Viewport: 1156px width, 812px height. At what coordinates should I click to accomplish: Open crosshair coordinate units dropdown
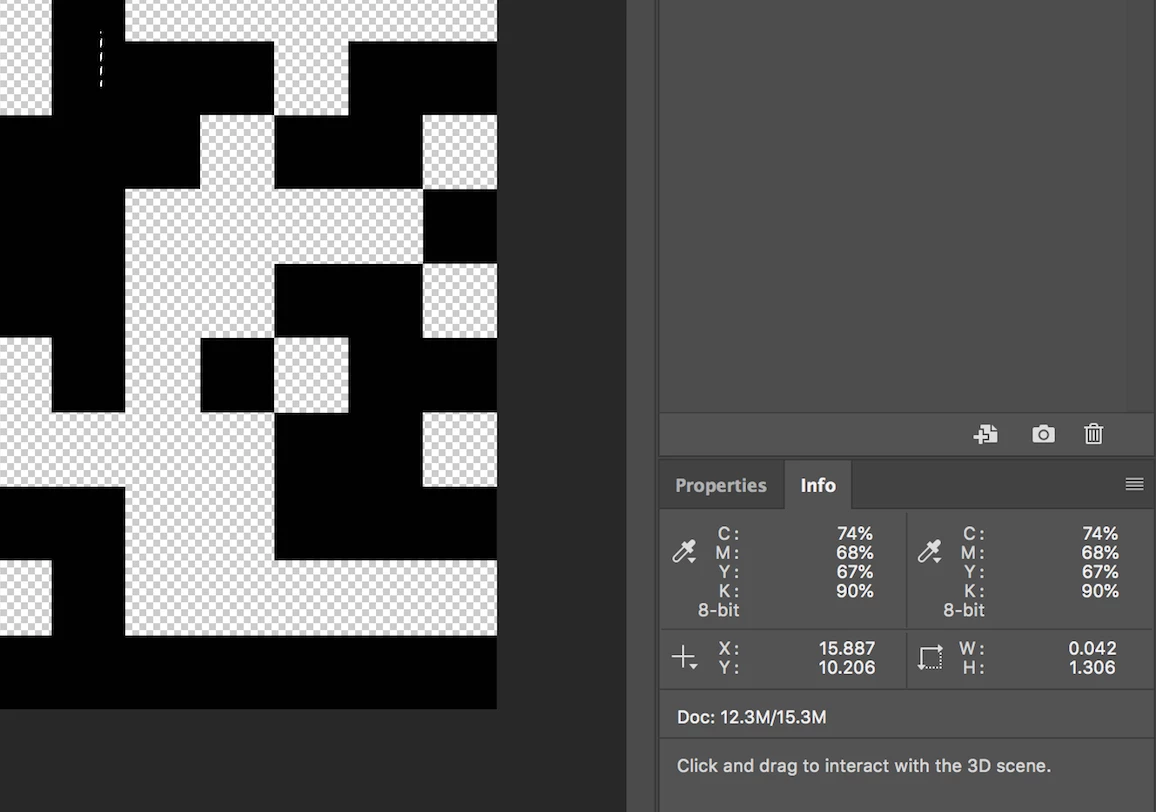click(684, 657)
